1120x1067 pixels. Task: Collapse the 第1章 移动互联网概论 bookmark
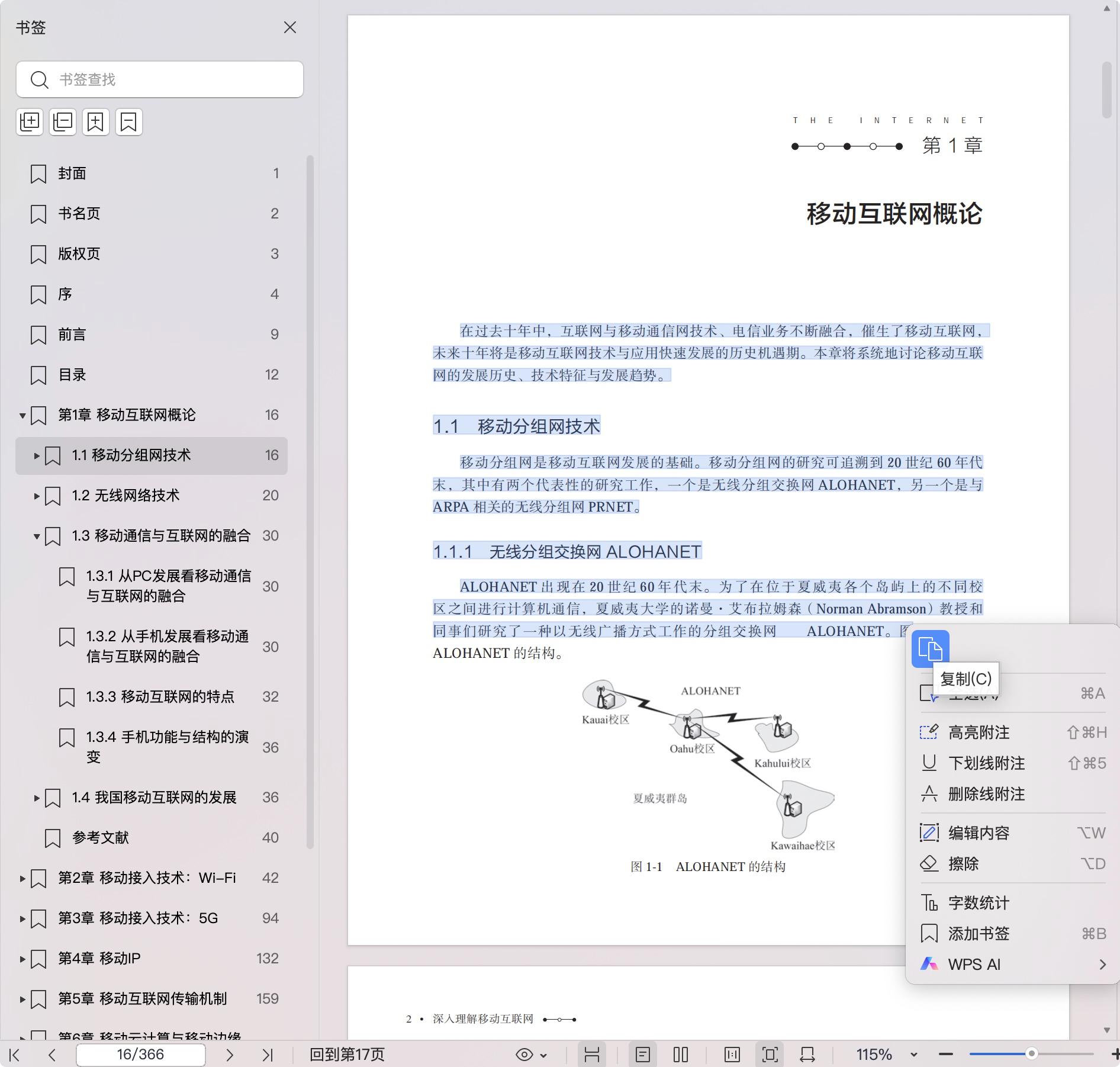[x=22, y=415]
